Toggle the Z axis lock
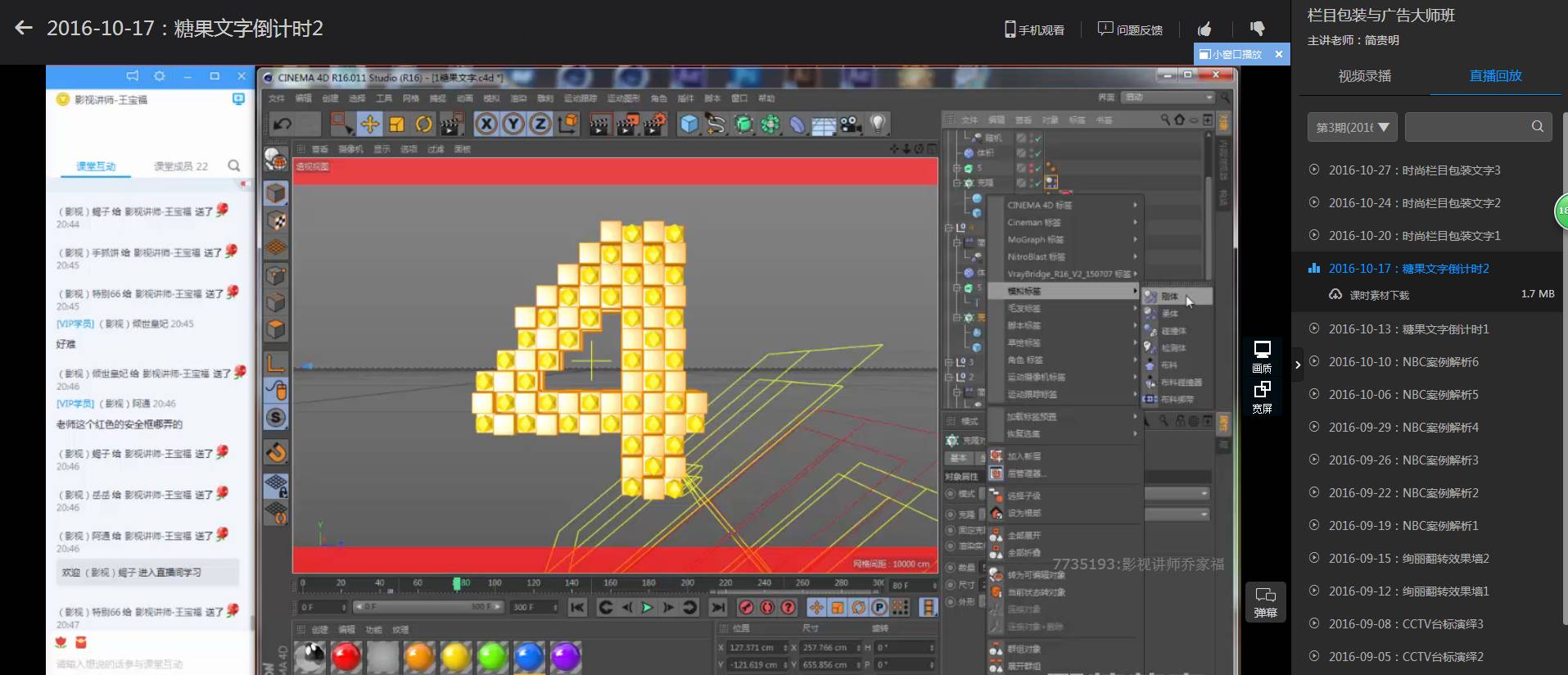 tap(540, 125)
